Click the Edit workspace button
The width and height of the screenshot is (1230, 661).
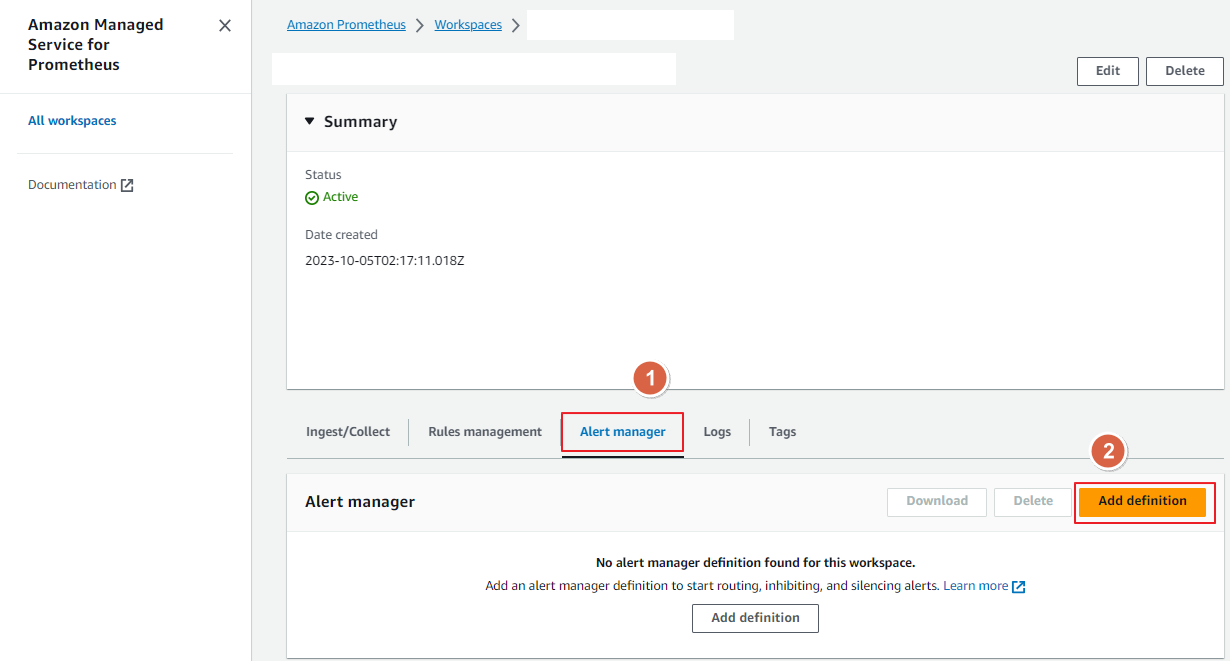(1108, 71)
